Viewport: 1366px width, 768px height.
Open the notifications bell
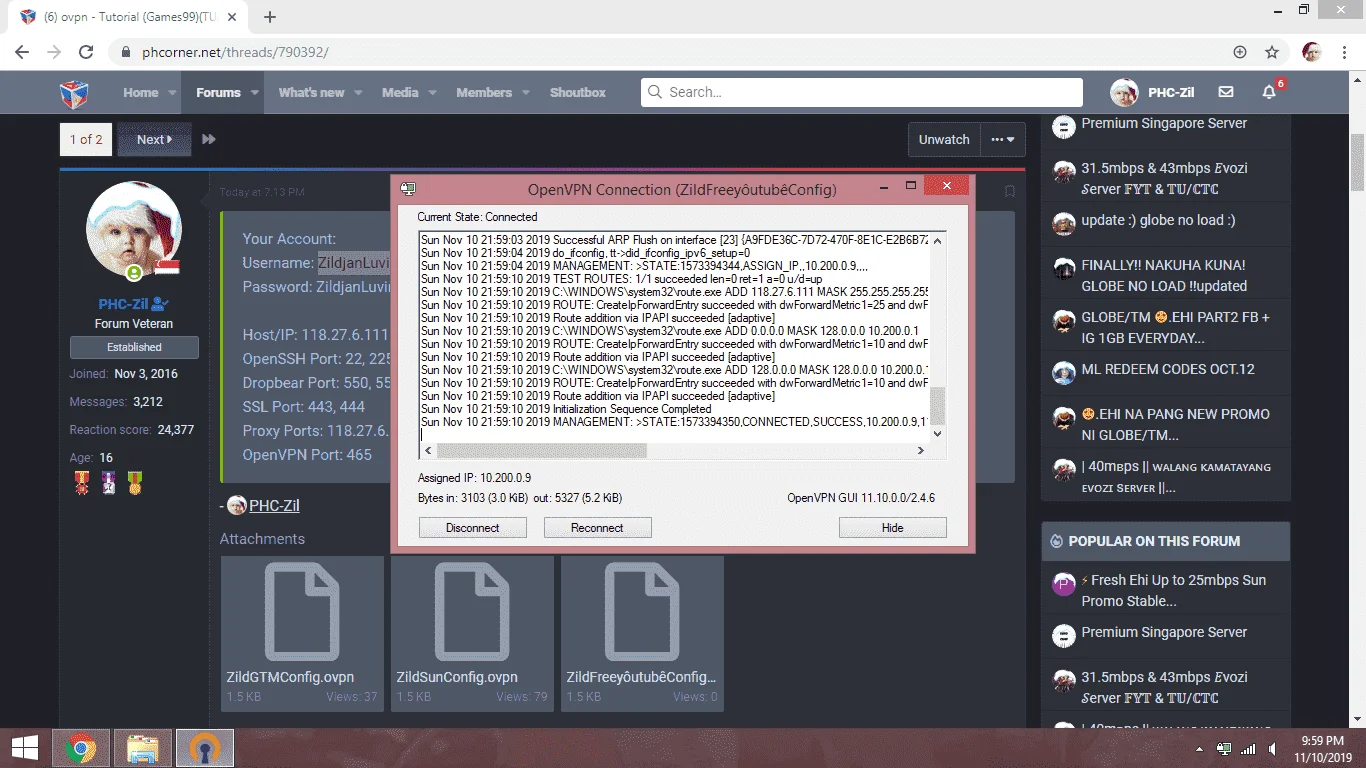tap(1270, 92)
